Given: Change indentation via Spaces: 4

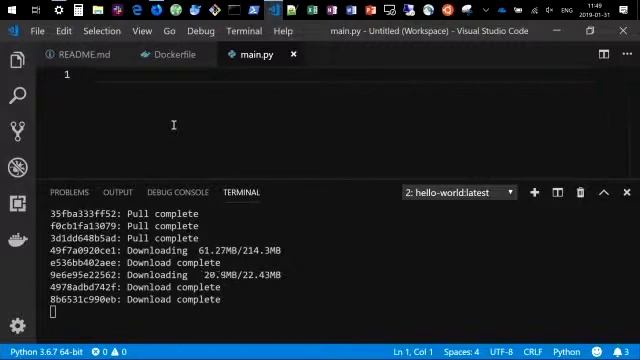Looking at the screenshot, I should [x=461, y=352].
